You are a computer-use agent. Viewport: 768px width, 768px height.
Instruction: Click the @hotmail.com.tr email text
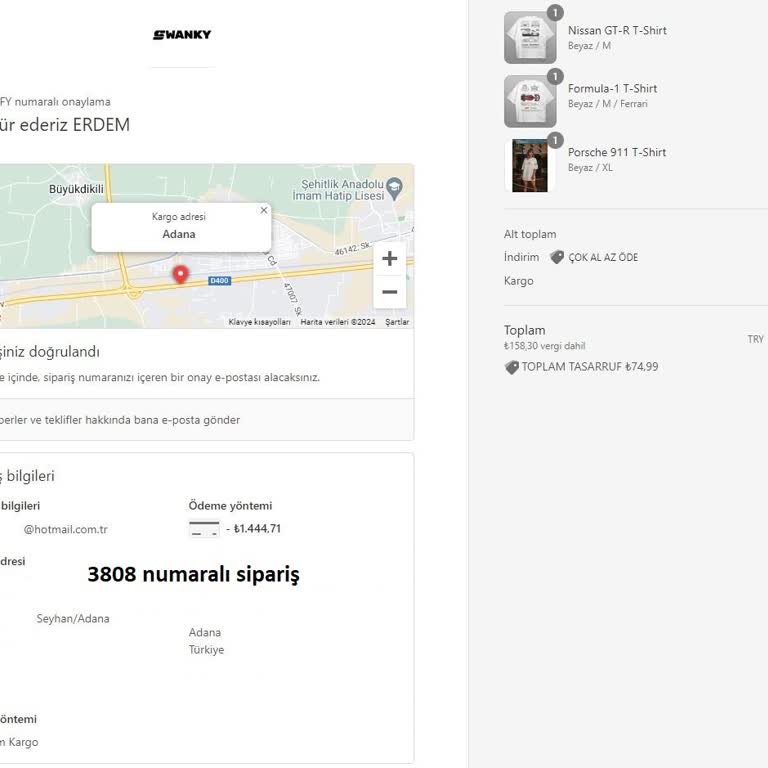pos(66,529)
